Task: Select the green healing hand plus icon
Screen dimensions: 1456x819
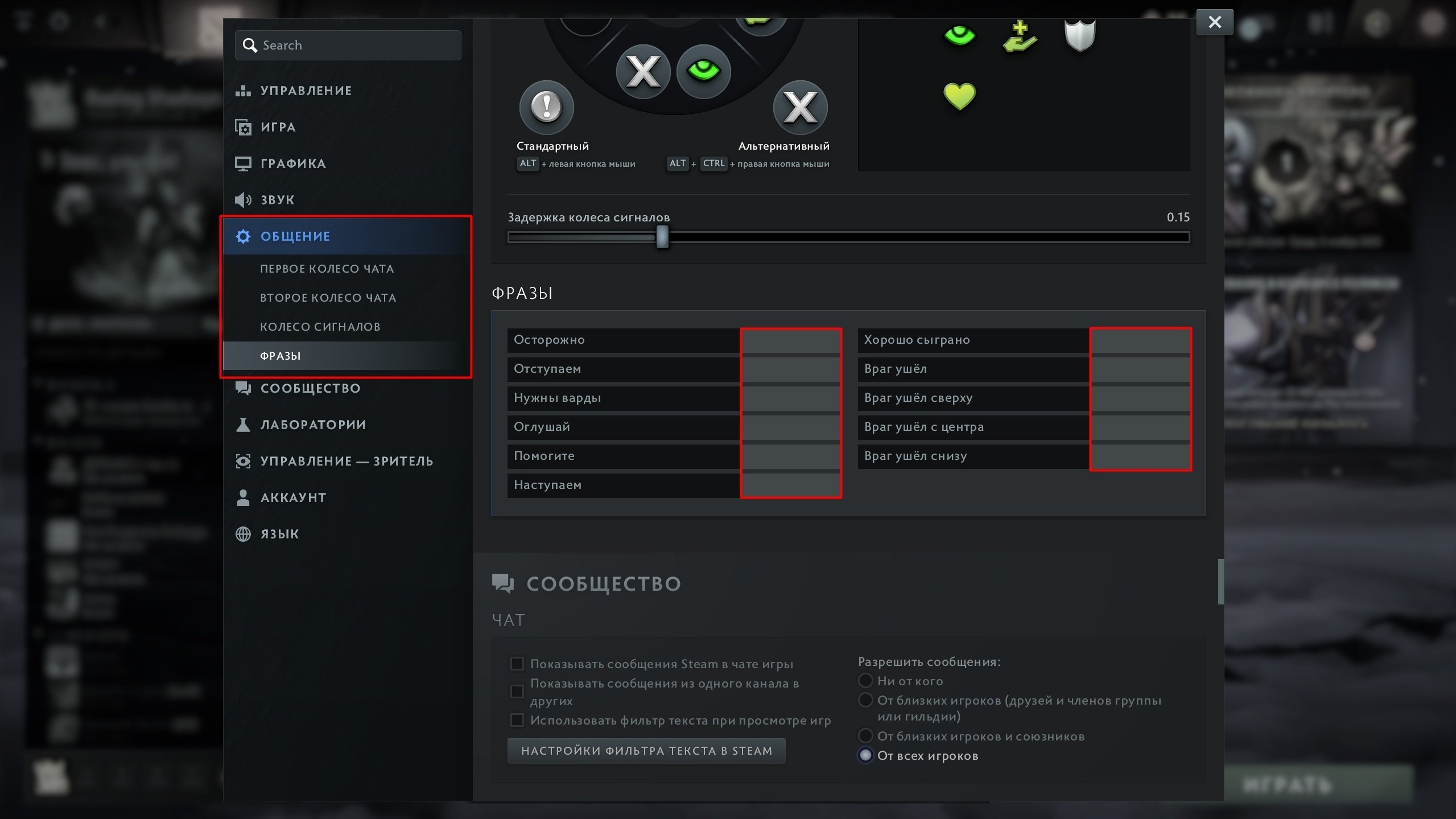Action: (x=1020, y=36)
